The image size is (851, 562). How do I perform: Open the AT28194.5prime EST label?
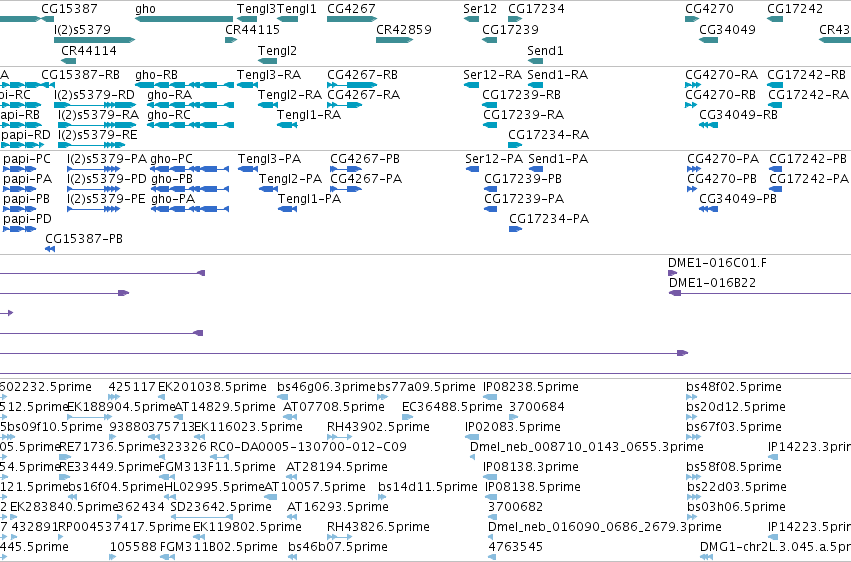(336, 467)
